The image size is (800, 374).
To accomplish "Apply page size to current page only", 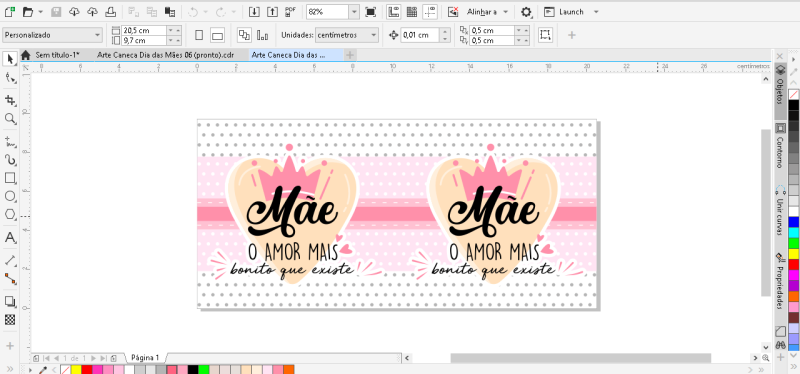I will (262, 35).
